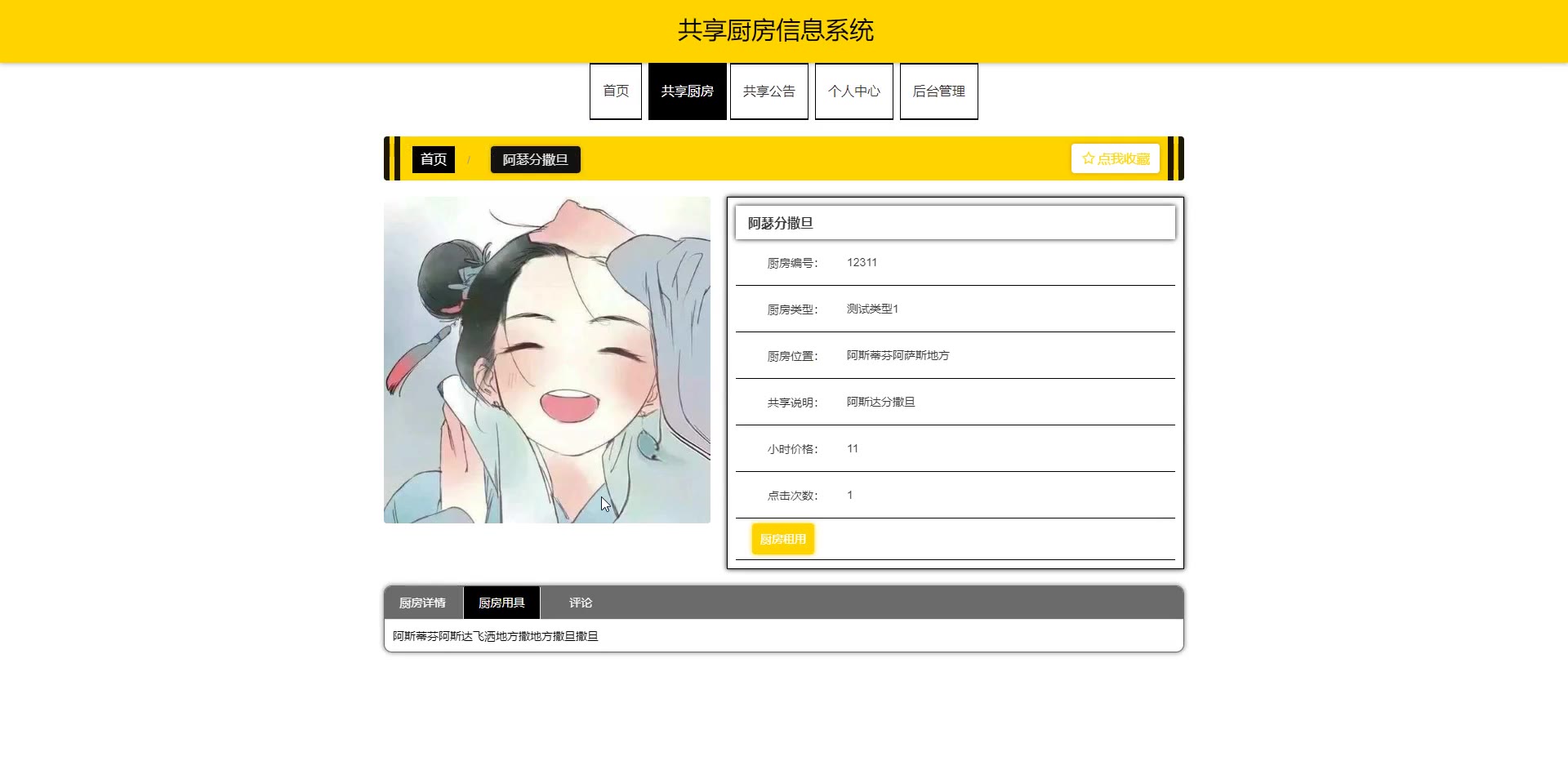Click the 共享厨房信息系统 page title
The height and width of the screenshot is (761, 1568).
point(776,30)
